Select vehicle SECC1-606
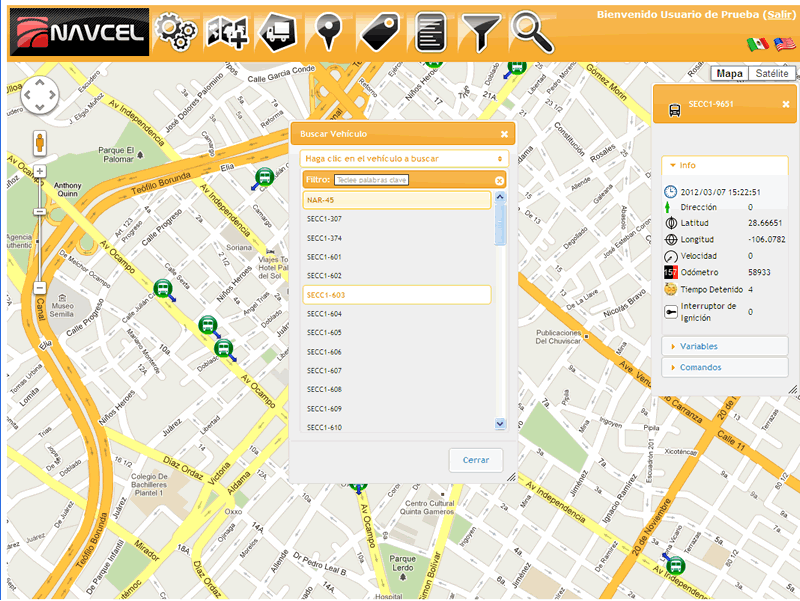The width and height of the screenshot is (800, 601). [x=397, y=352]
